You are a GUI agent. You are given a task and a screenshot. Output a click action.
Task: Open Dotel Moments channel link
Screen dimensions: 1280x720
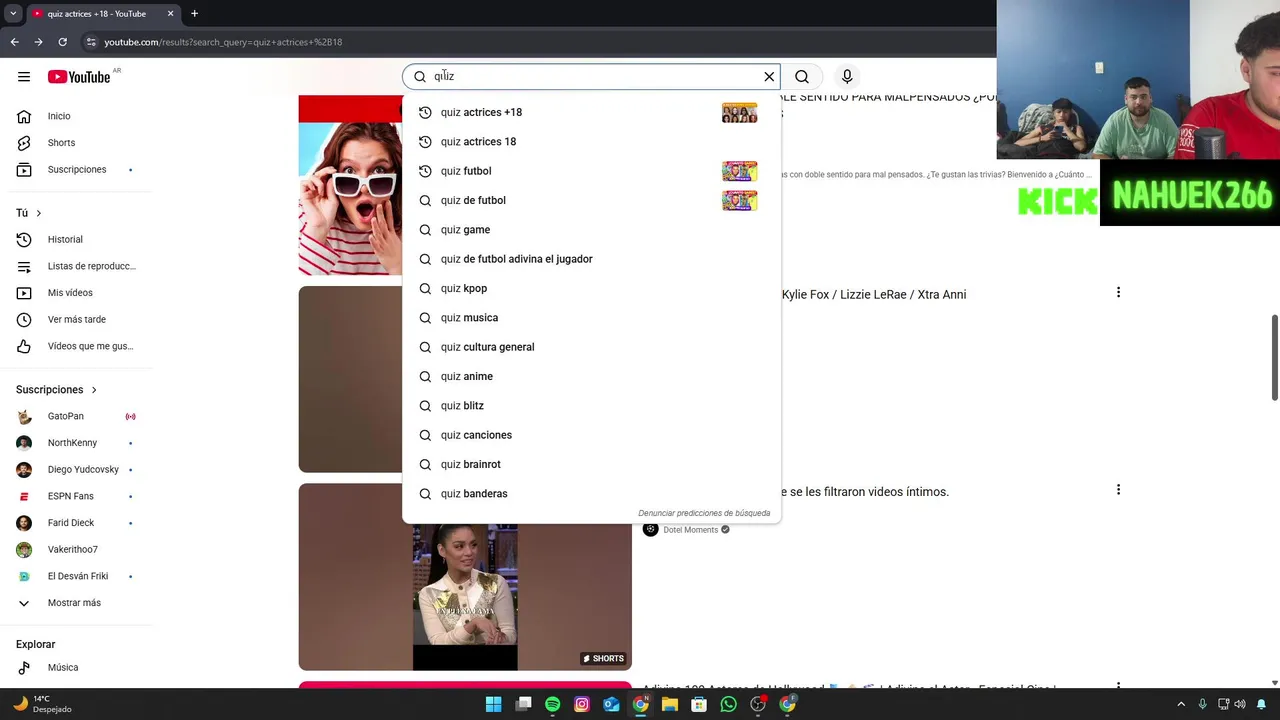690,530
